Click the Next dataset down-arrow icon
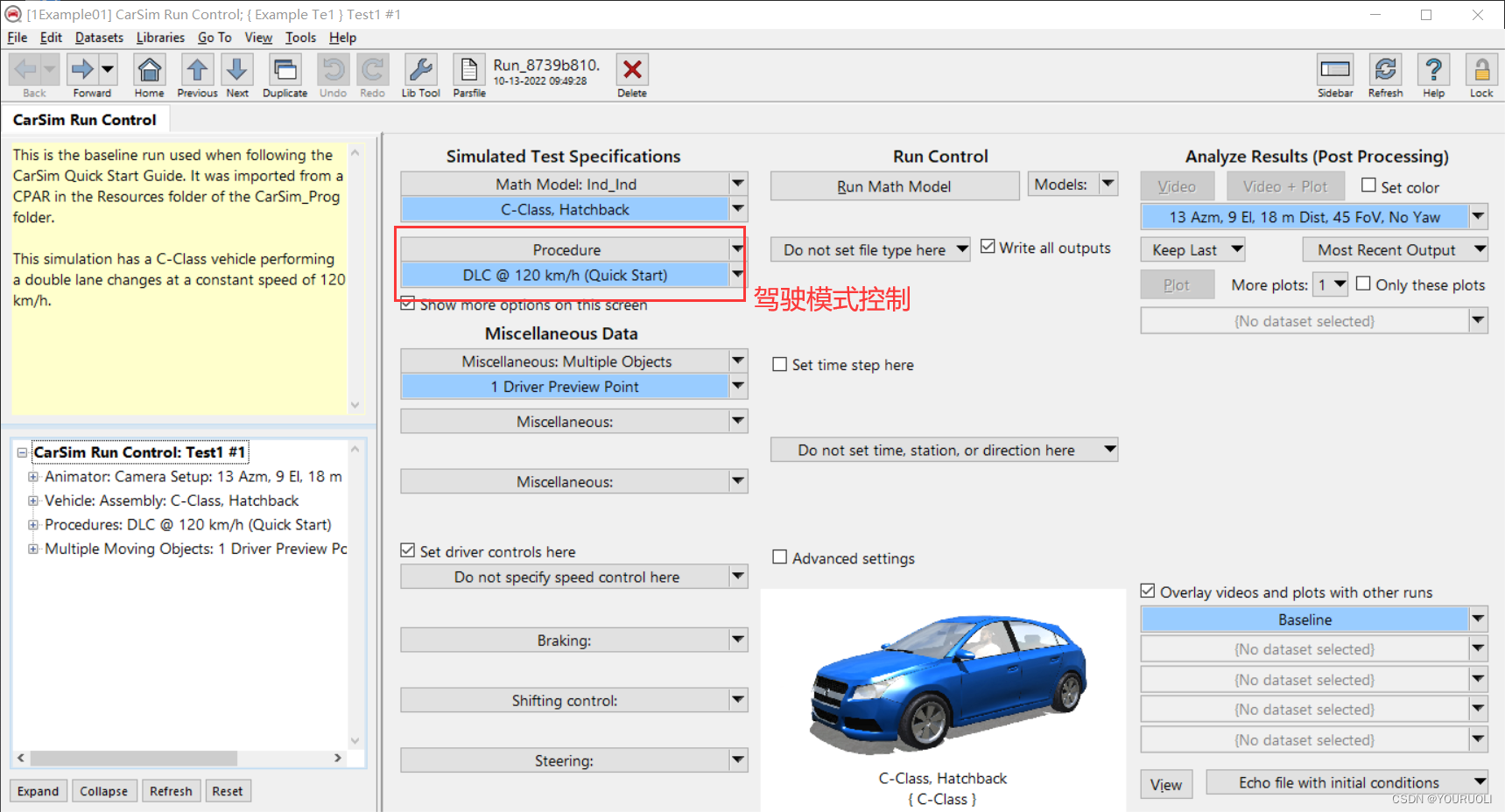This screenshot has width=1505, height=812. [237, 70]
